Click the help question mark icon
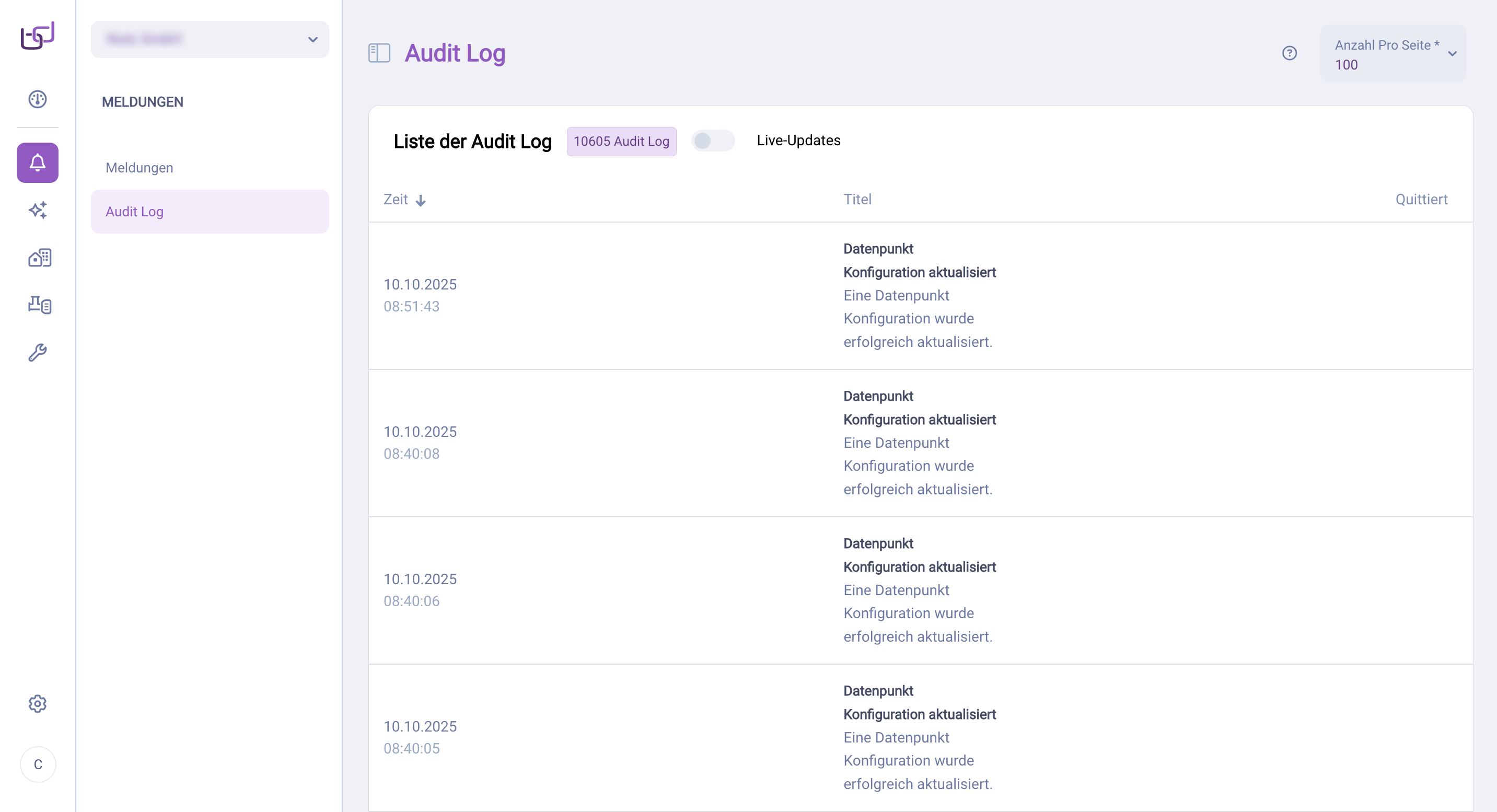Image resolution: width=1497 pixels, height=812 pixels. 1290,53
